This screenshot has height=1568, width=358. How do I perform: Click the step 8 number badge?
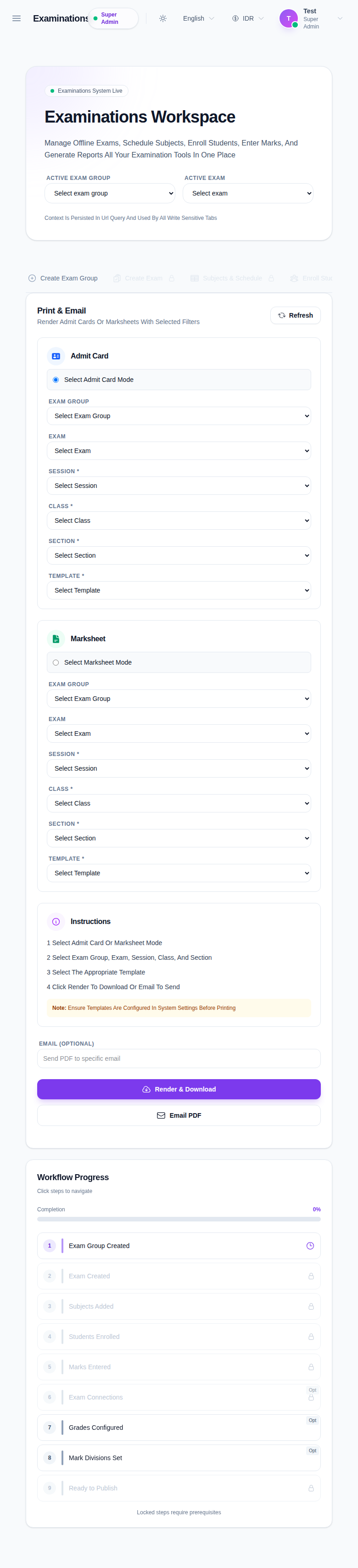point(50,1458)
